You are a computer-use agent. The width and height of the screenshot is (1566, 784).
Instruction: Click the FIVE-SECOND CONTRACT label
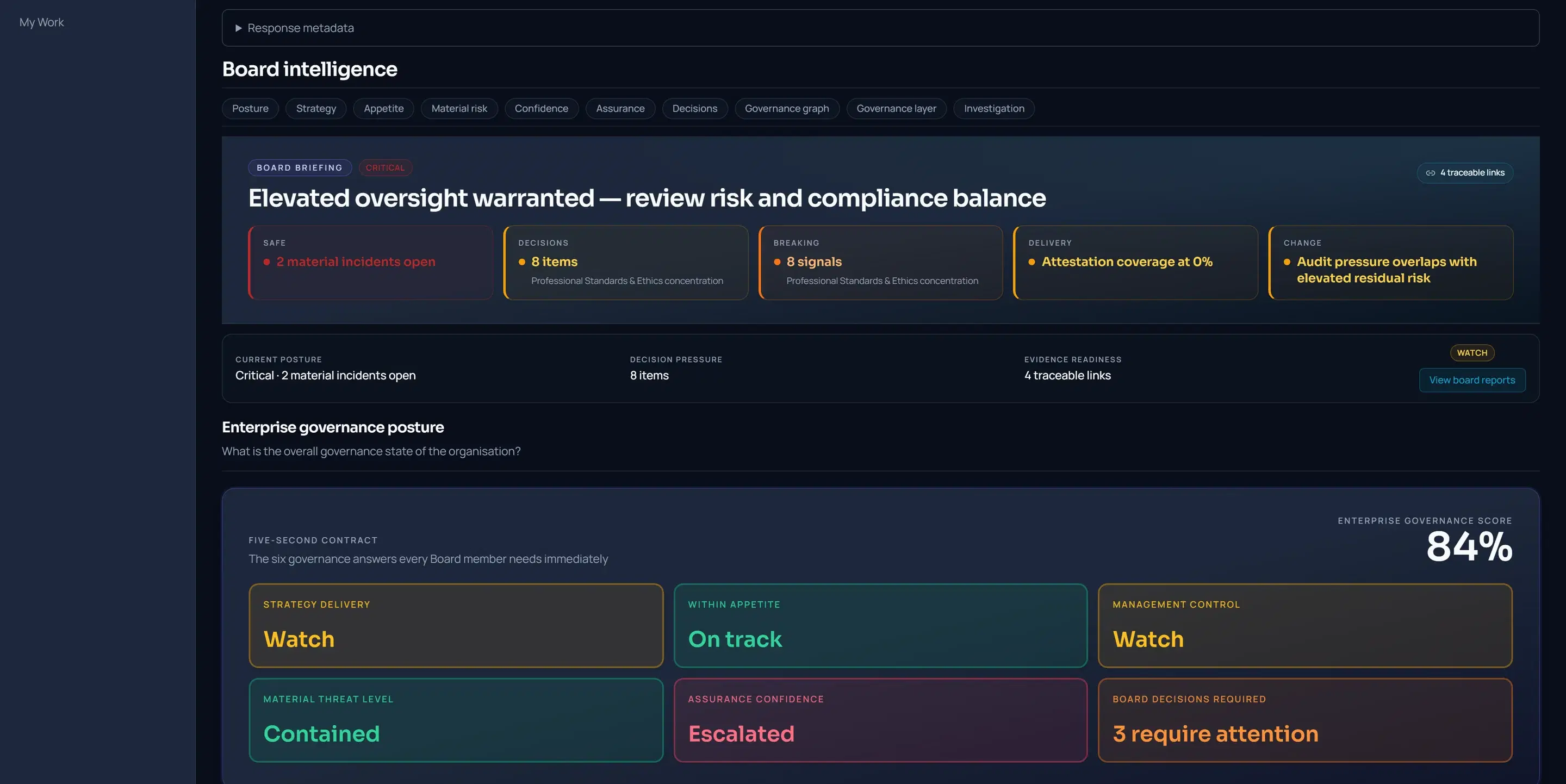pyautogui.click(x=313, y=540)
